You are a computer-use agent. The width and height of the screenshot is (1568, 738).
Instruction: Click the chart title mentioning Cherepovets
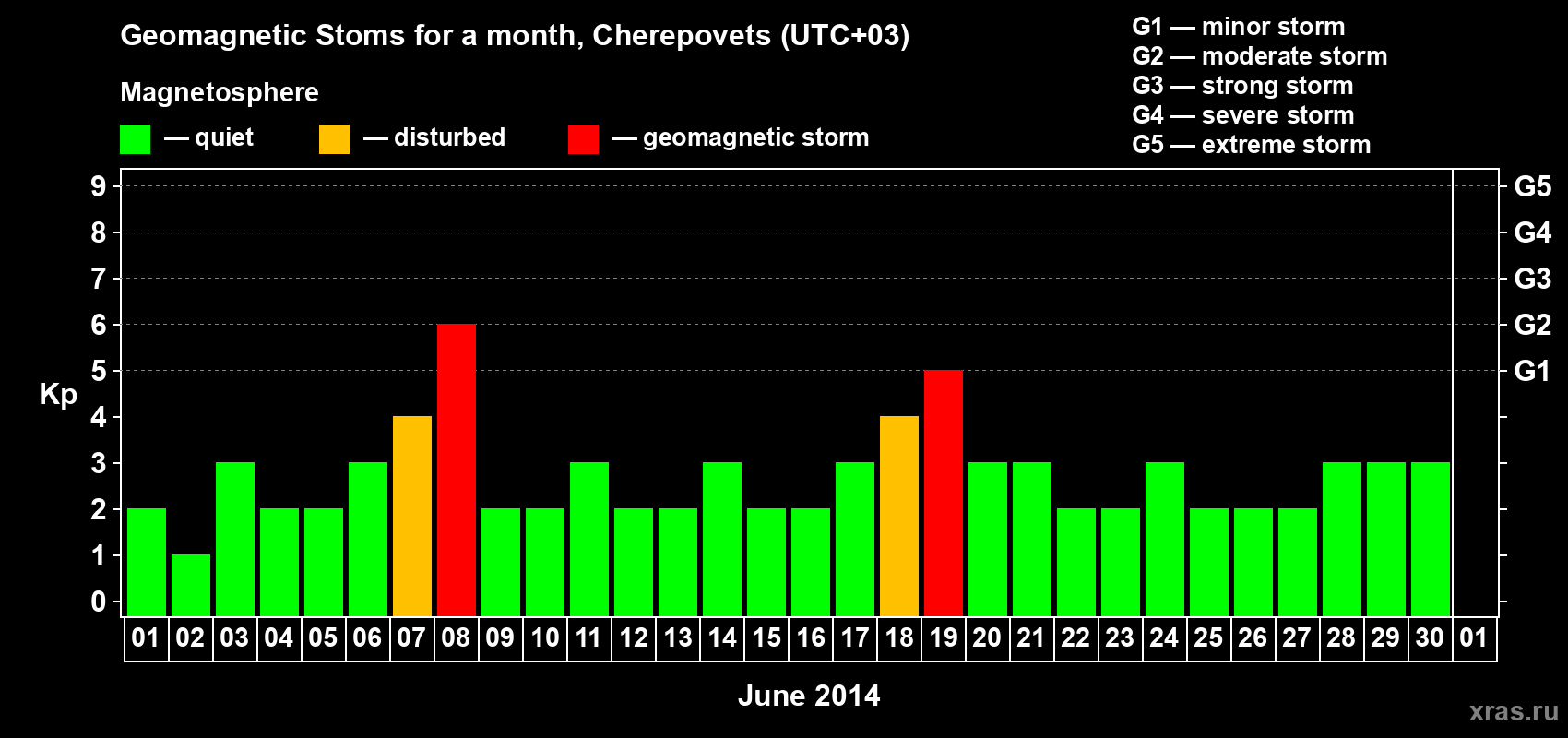click(515, 36)
